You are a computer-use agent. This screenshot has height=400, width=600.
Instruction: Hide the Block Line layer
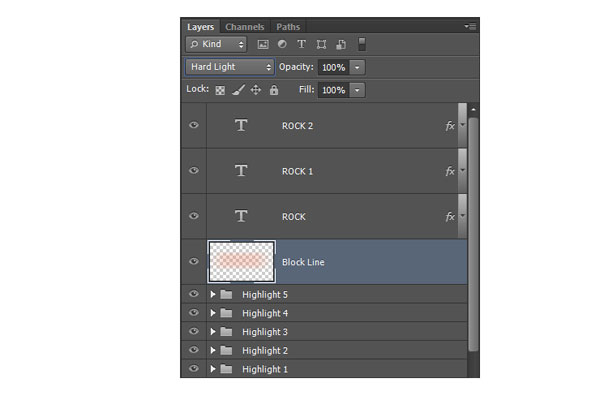194,261
